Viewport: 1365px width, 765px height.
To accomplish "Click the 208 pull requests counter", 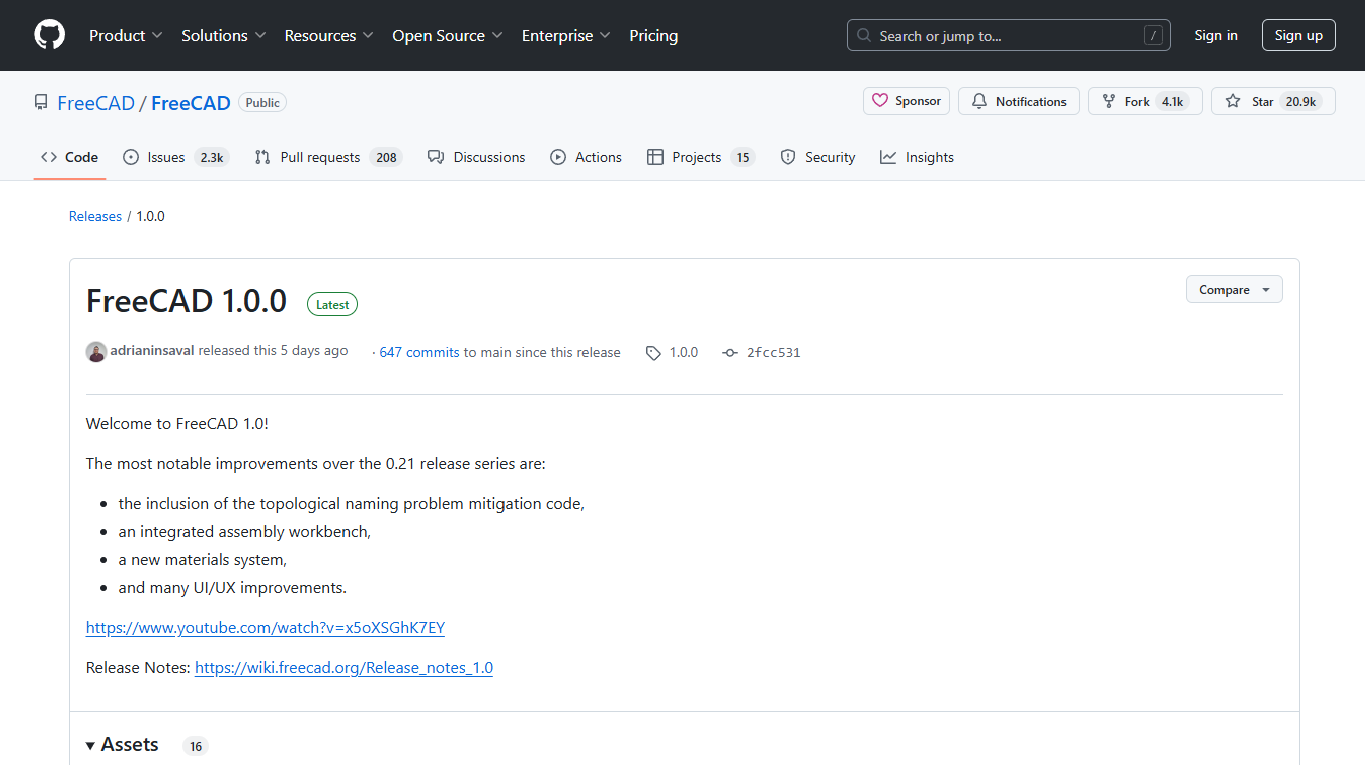I will coord(386,157).
